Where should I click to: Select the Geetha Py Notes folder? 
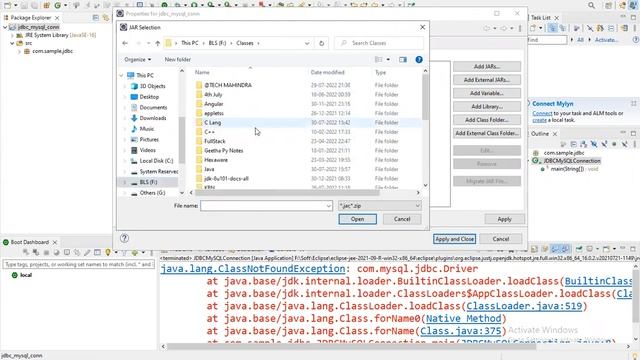click(223, 151)
